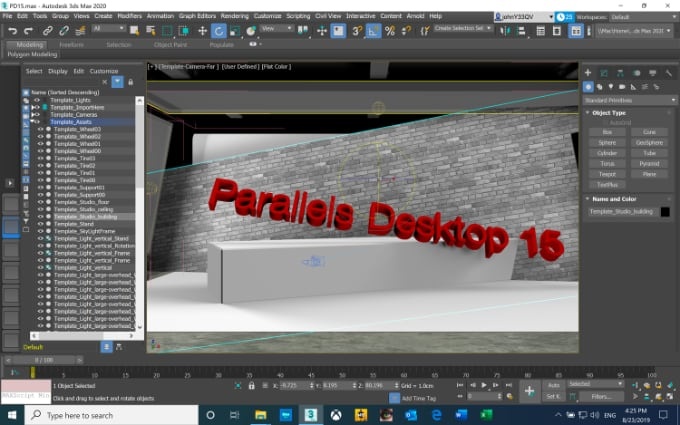The width and height of the screenshot is (680, 425).
Task: Open the Create Selection Set dropdown
Action: pos(463,28)
